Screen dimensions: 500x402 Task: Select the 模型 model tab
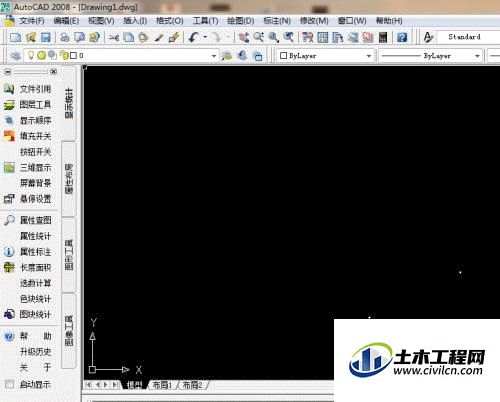[x=134, y=385]
